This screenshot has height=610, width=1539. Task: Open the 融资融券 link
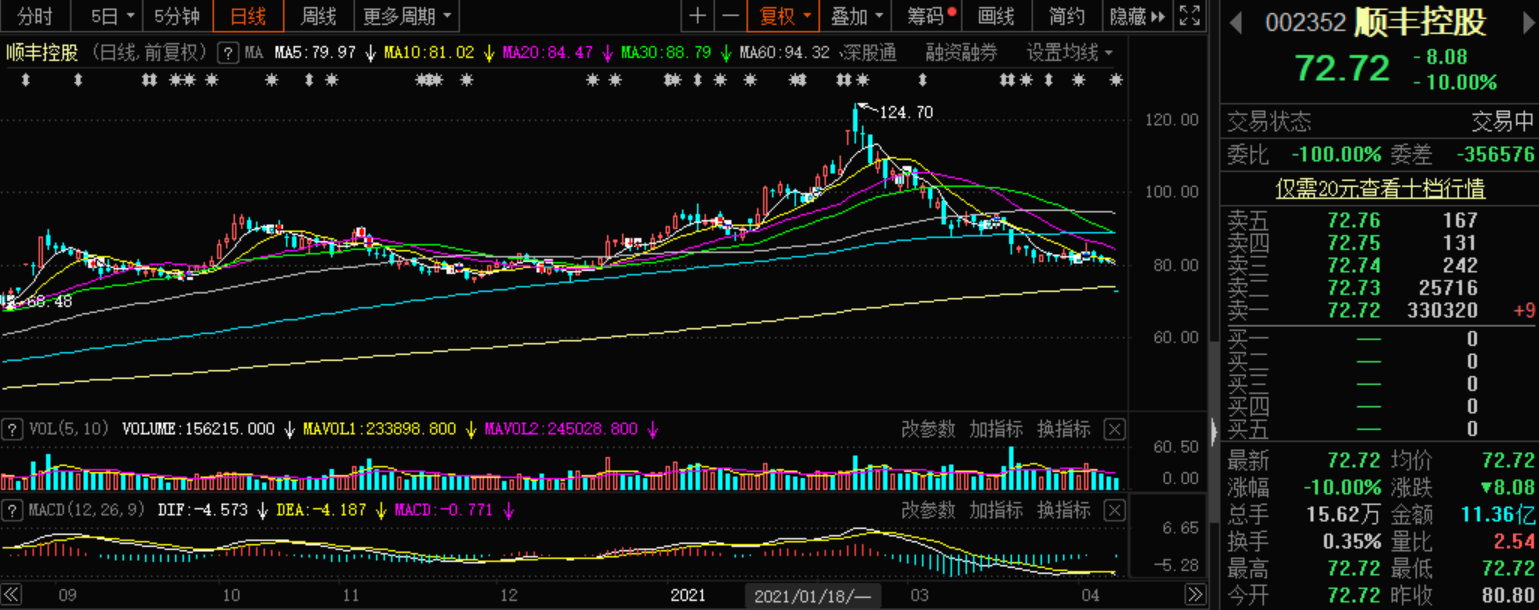point(962,53)
